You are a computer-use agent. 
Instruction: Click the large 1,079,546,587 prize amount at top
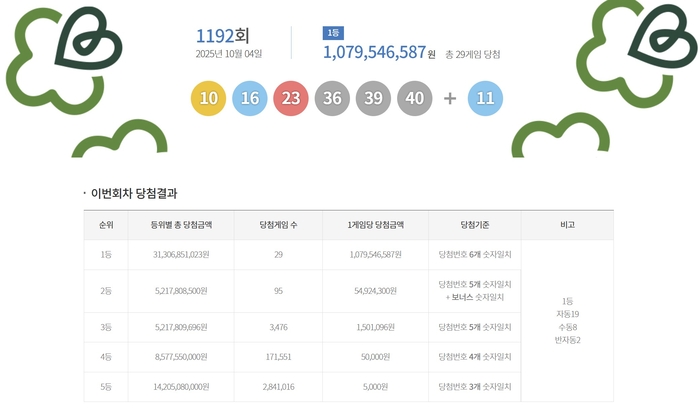click(x=374, y=52)
